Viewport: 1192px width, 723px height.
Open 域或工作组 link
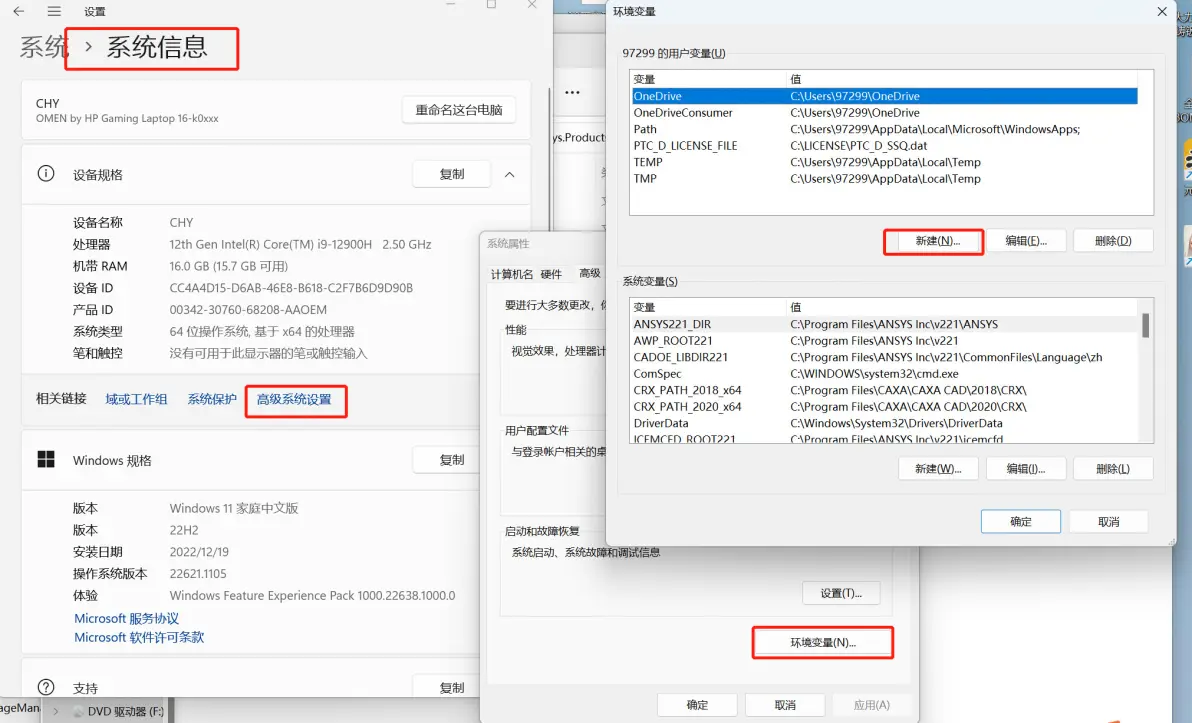pyautogui.click(x=136, y=399)
